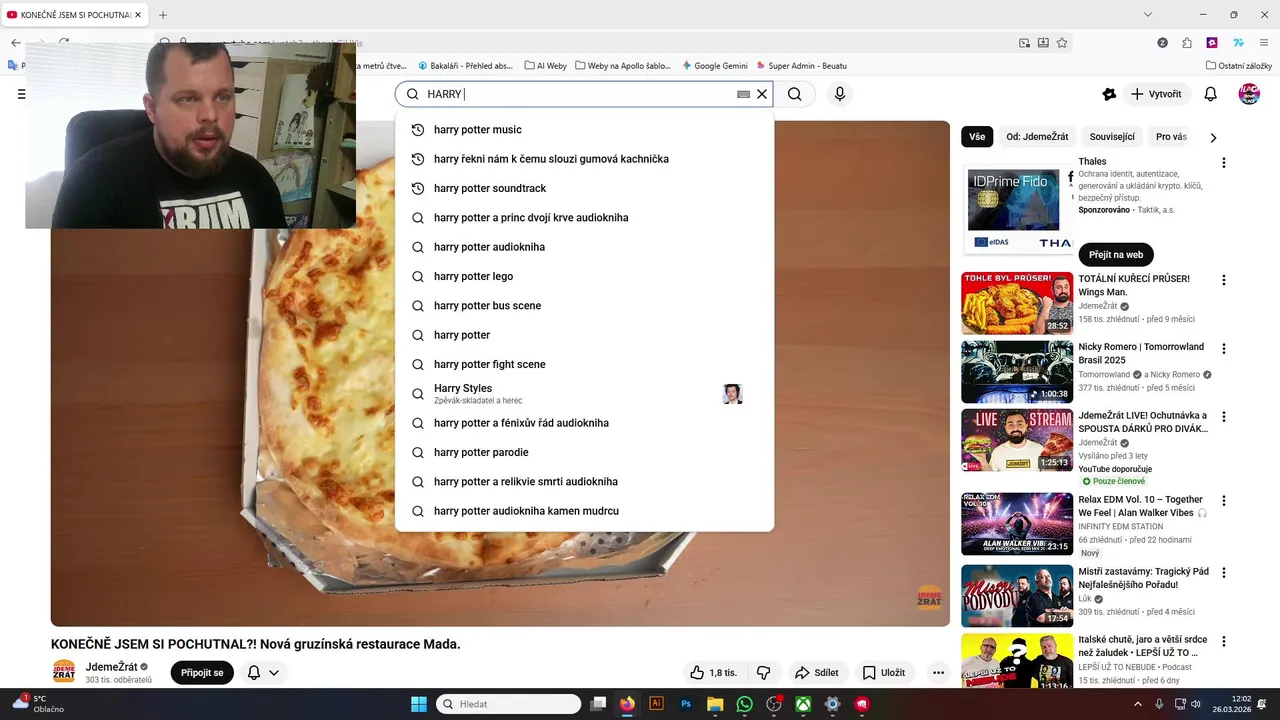This screenshot has width=1280, height=720.
Task: Bookmark this page with the star icon
Action: [x=1062, y=43]
